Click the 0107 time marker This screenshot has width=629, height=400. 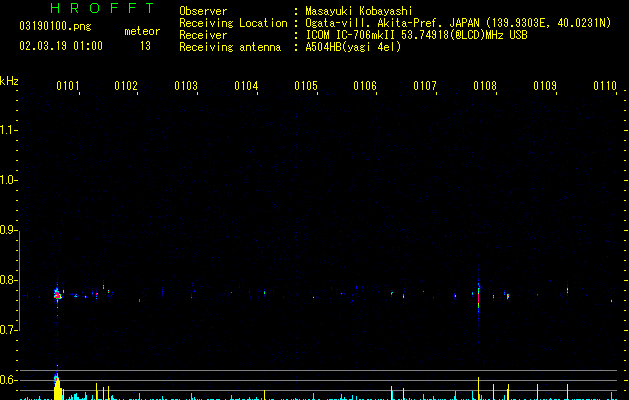click(x=425, y=86)
